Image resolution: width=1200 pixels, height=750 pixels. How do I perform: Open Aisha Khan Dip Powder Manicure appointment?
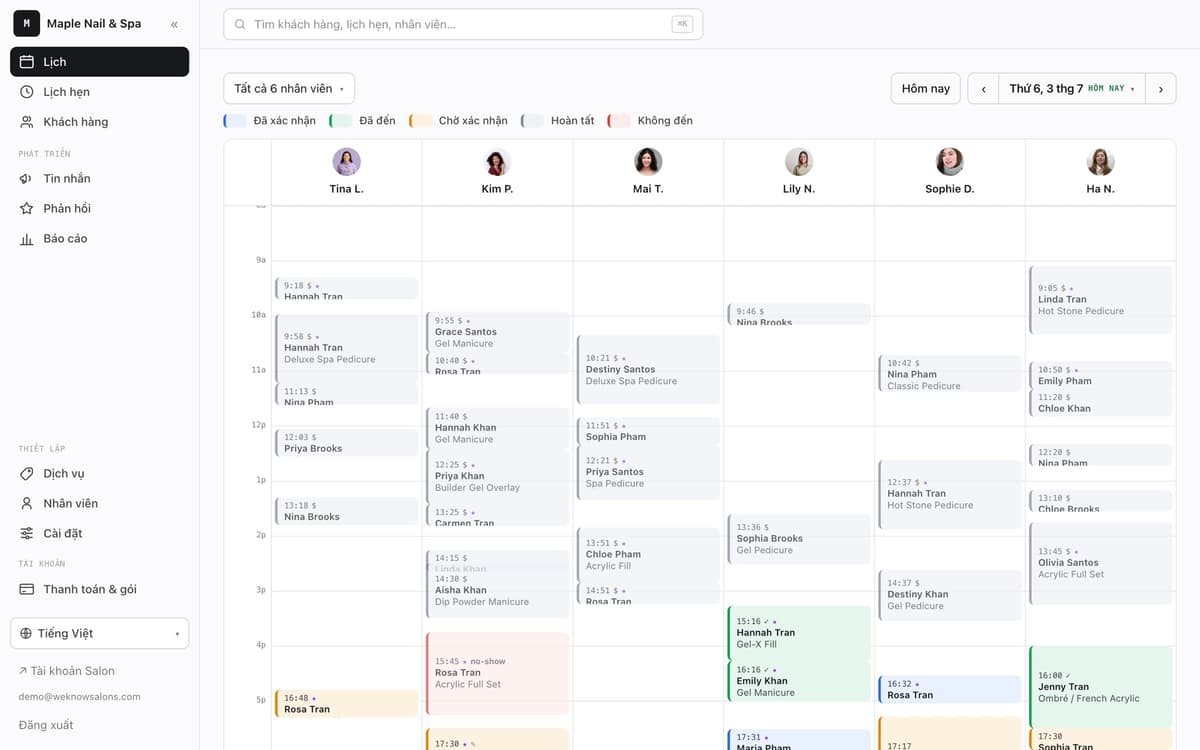497,592
